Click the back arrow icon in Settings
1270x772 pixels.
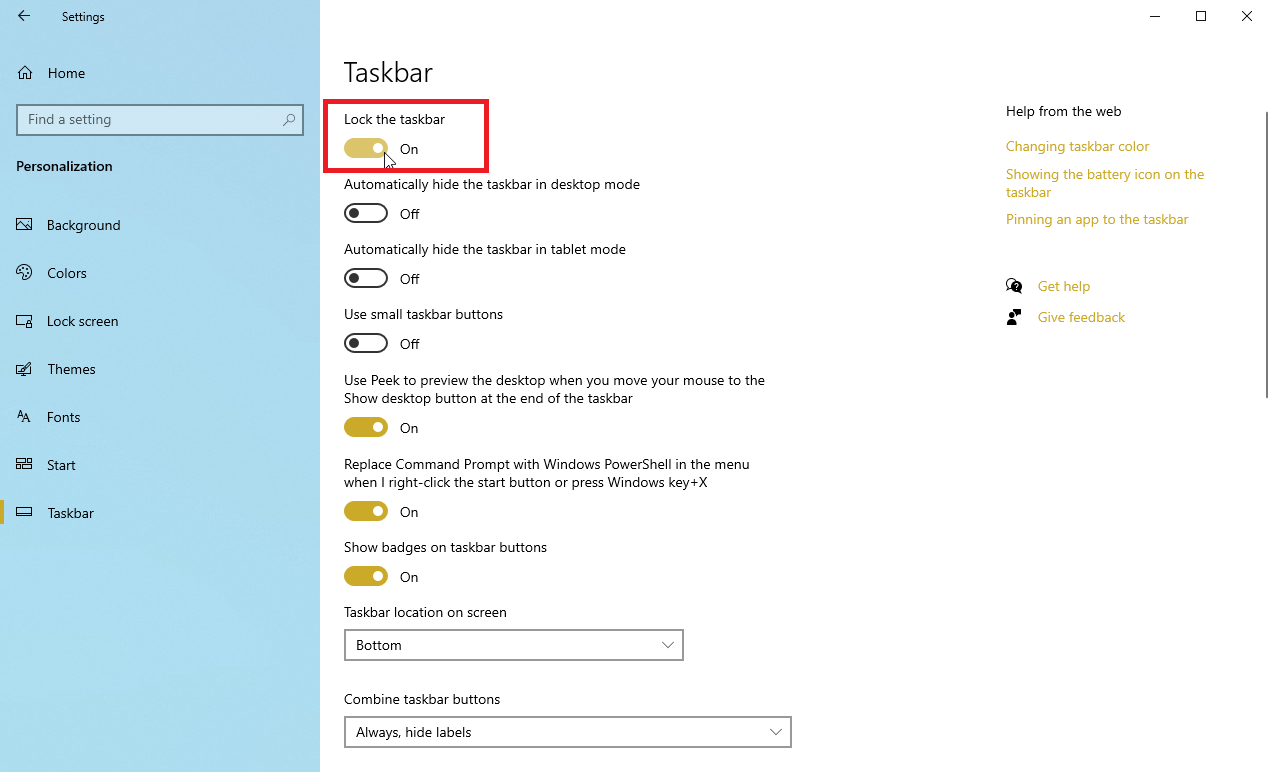pyautogui.click(x=24, y=16)
